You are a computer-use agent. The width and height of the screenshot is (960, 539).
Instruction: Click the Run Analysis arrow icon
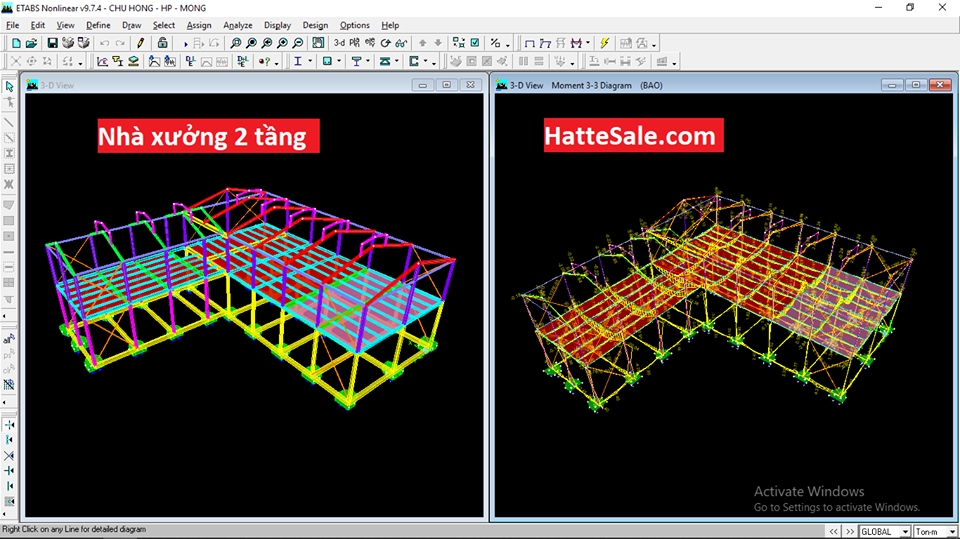pyautogui.click(x=185, y=43)
